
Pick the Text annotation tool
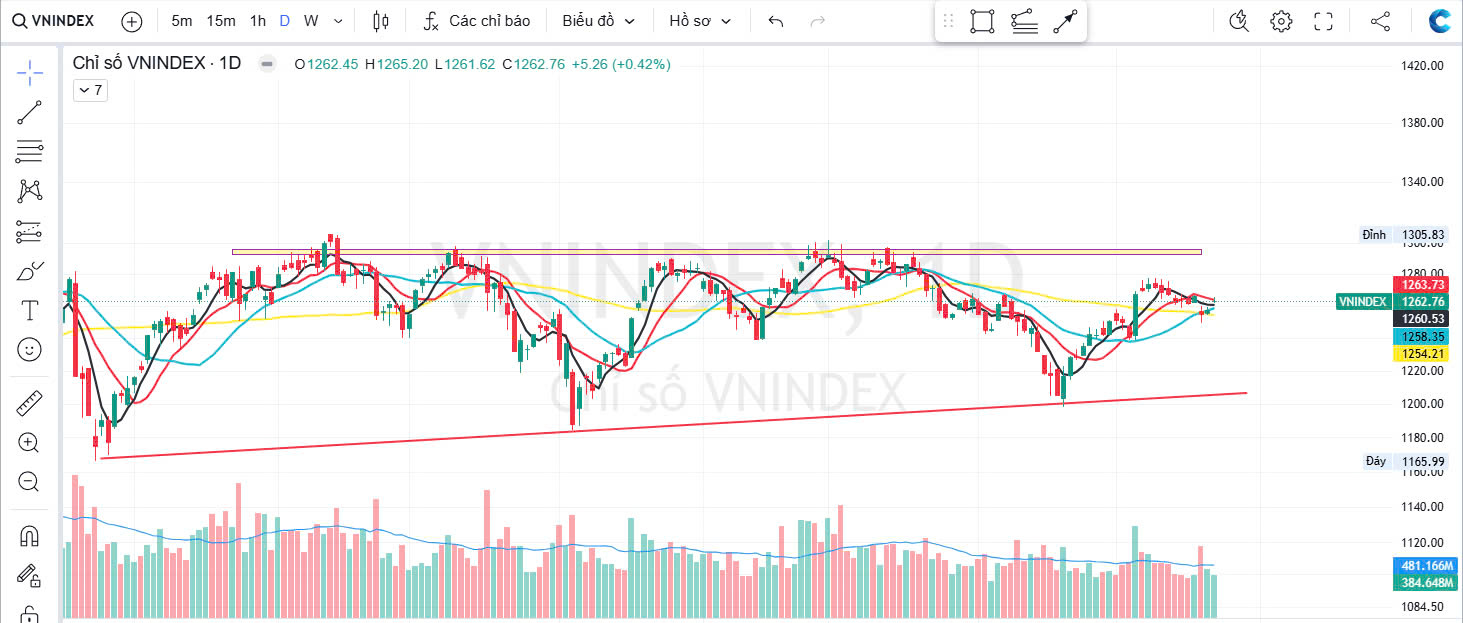tap(30, 311)
